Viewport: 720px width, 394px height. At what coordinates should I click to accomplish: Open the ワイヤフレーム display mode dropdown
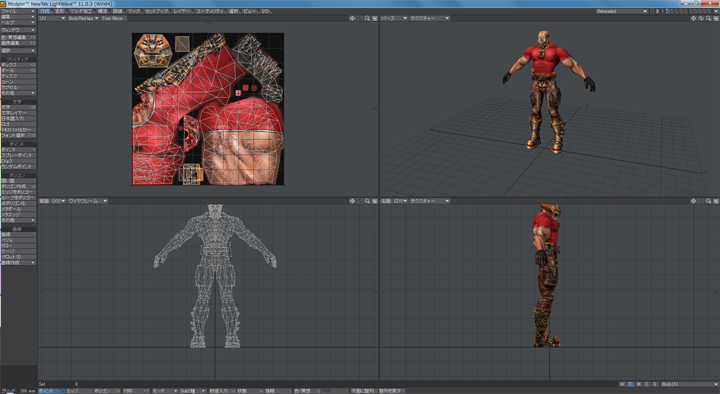coord(88,201)
